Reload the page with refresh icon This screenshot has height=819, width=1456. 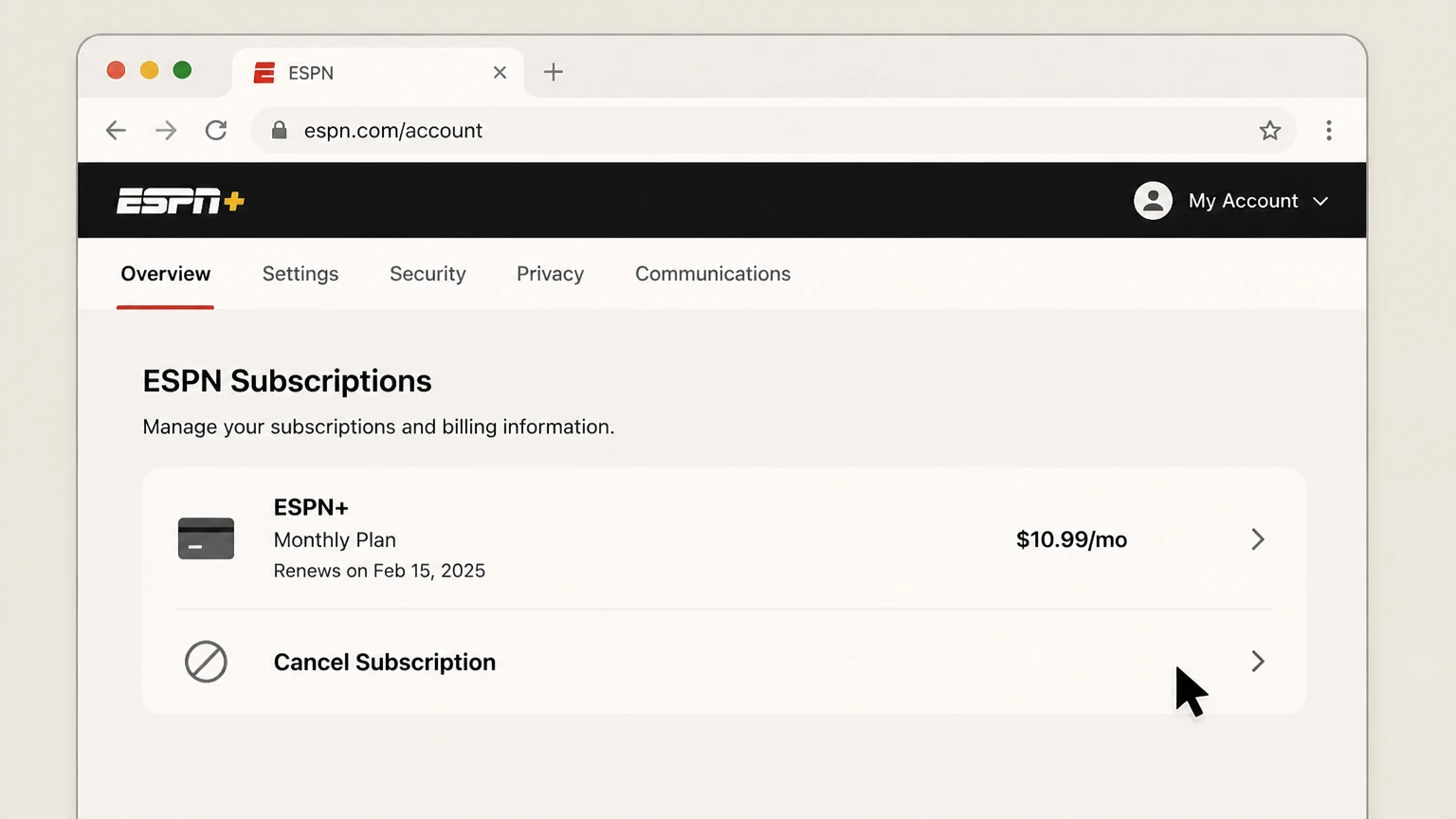216,131
